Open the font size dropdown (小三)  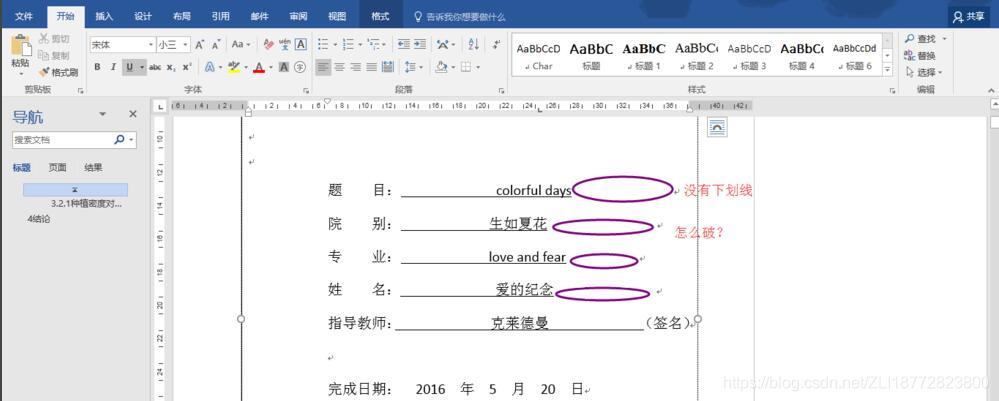(x=186, y=45)
